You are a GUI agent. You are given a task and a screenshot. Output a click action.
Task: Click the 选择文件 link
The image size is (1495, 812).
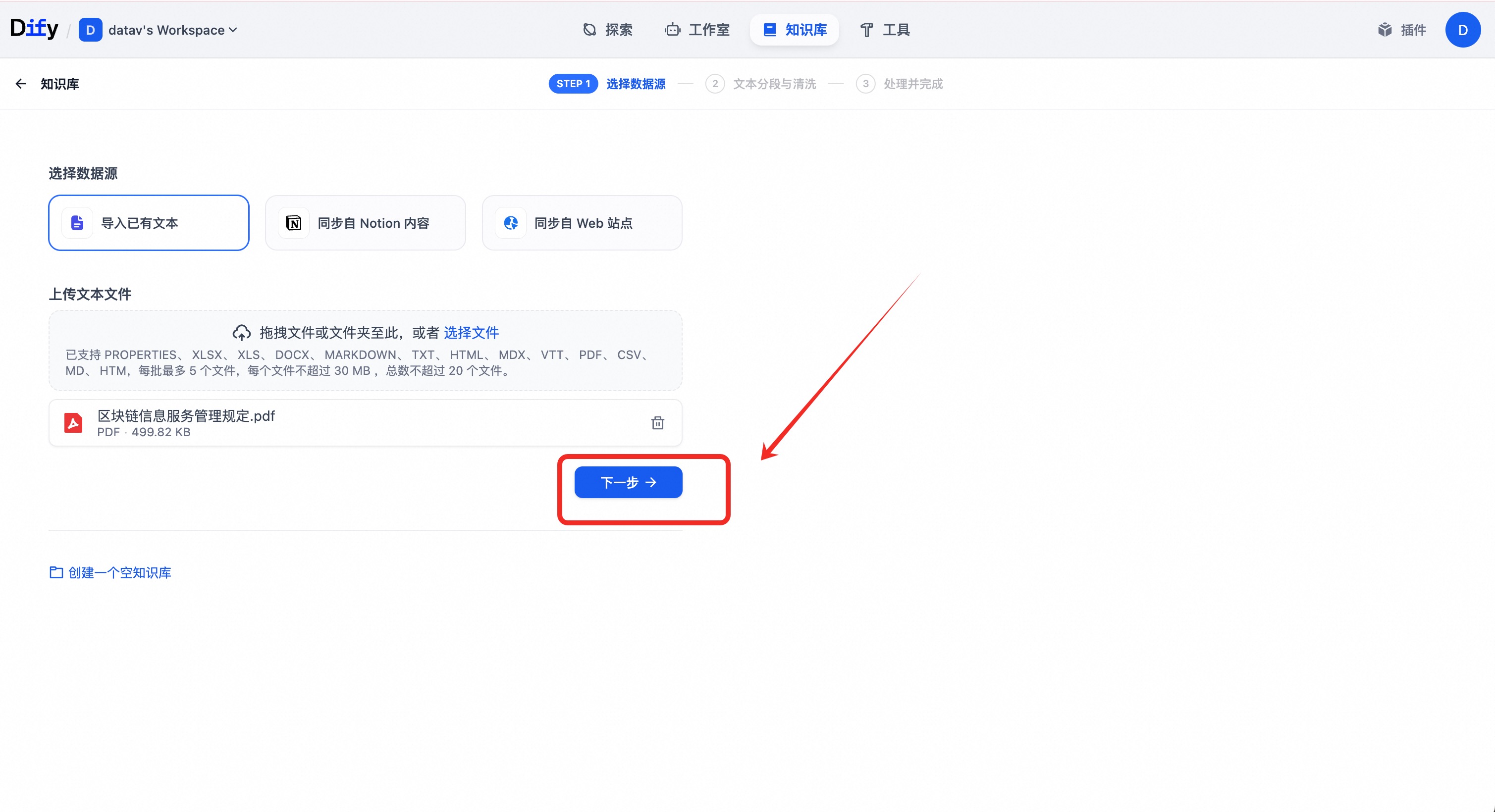click(x=471, y=333)
